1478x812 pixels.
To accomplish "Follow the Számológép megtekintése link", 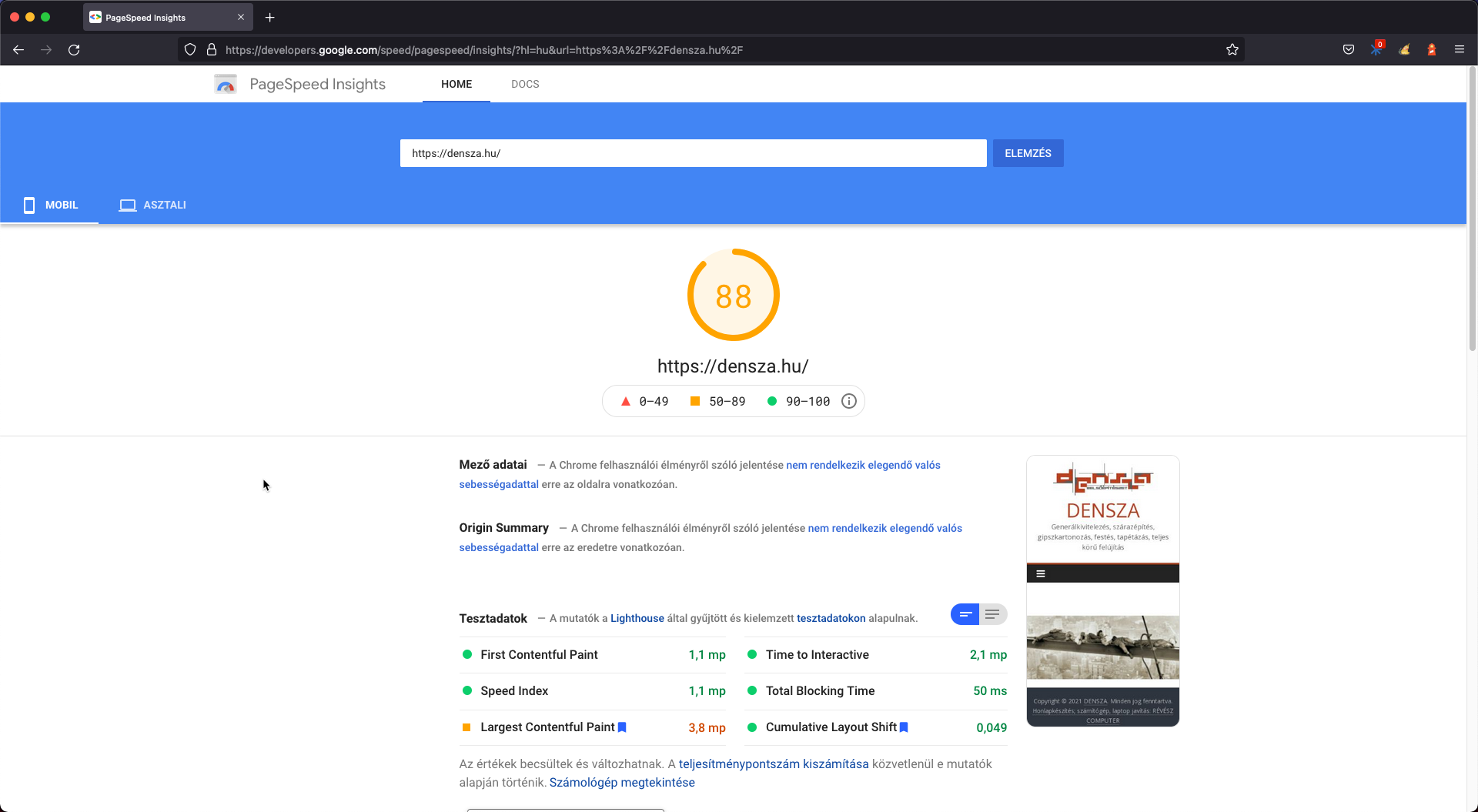I will tap(621, 782).
